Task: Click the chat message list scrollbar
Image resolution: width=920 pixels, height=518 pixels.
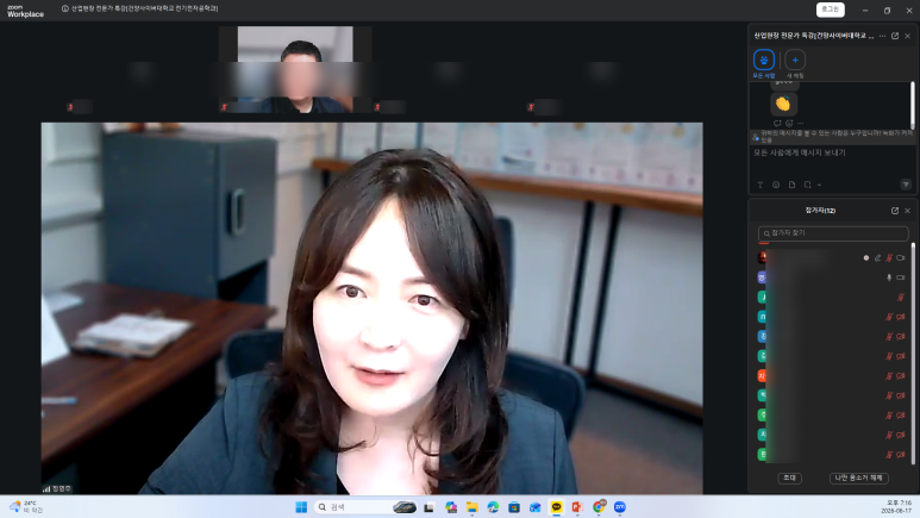Action: click(912, 106)
